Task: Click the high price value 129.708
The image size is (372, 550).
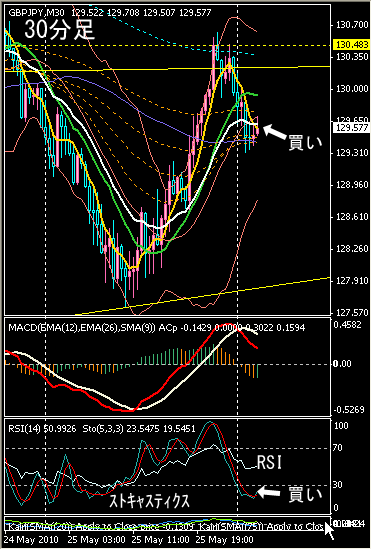Action: click(123, 13)
